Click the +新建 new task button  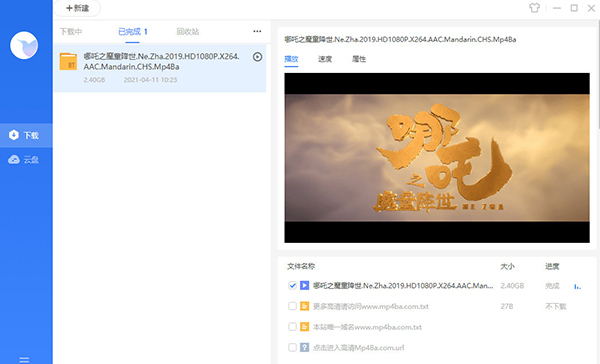(x=77, y=8)
